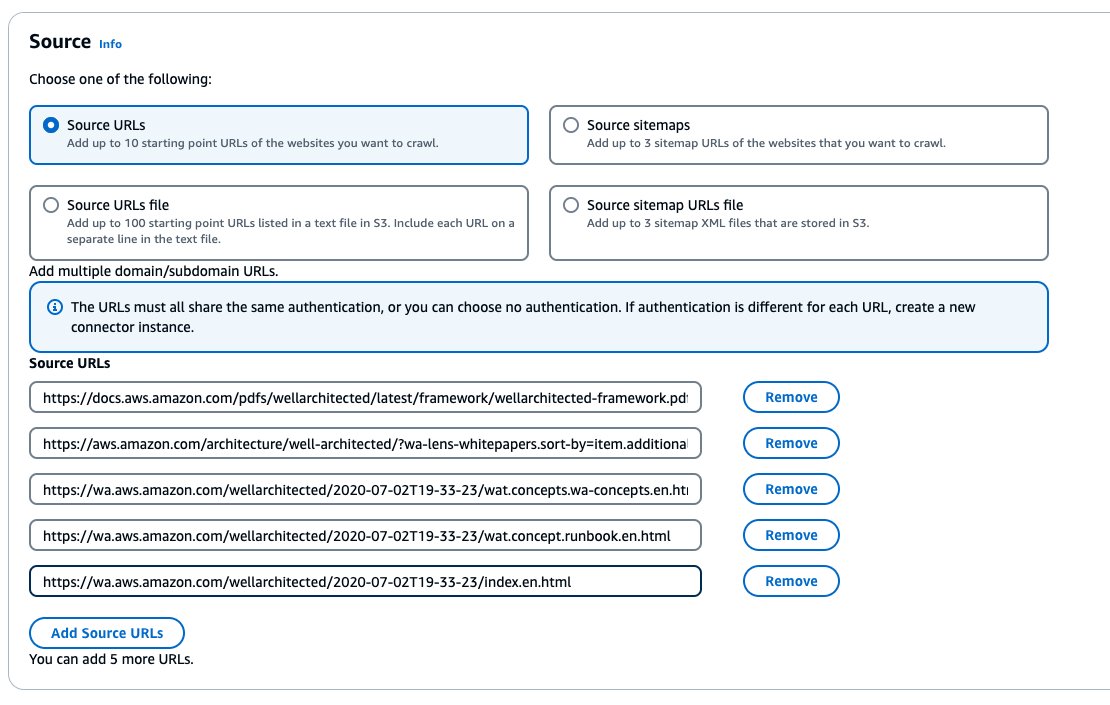Focus the wat.concept.runbook.en.html URL field
1110x705 pixels.
click(365, 535)
